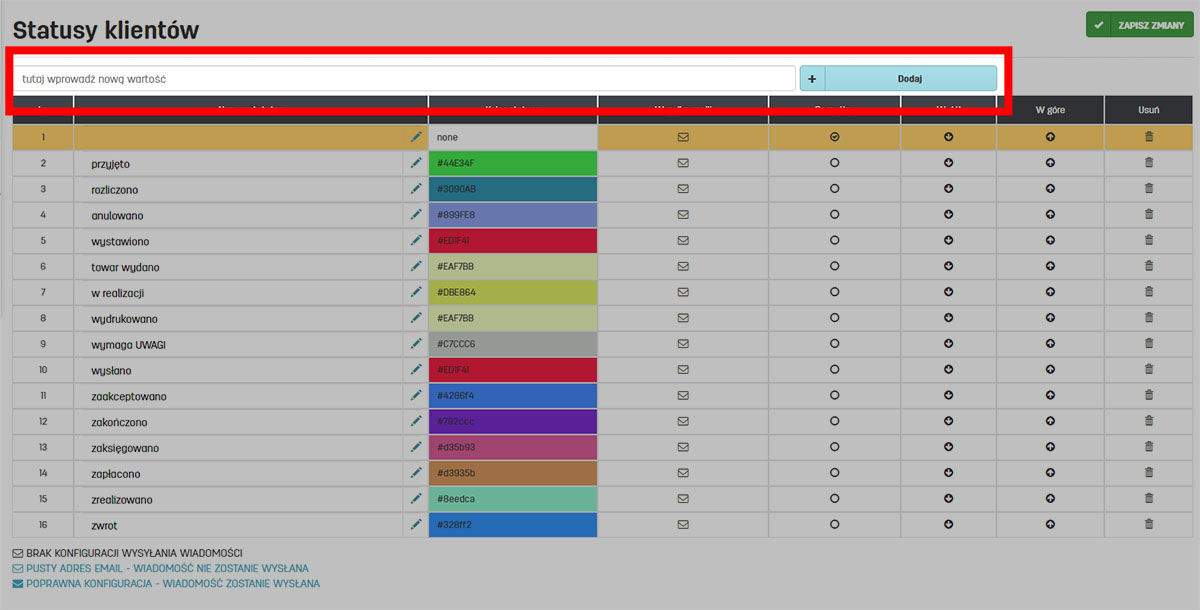Move wysłano status up

[x=1050, y=369]
